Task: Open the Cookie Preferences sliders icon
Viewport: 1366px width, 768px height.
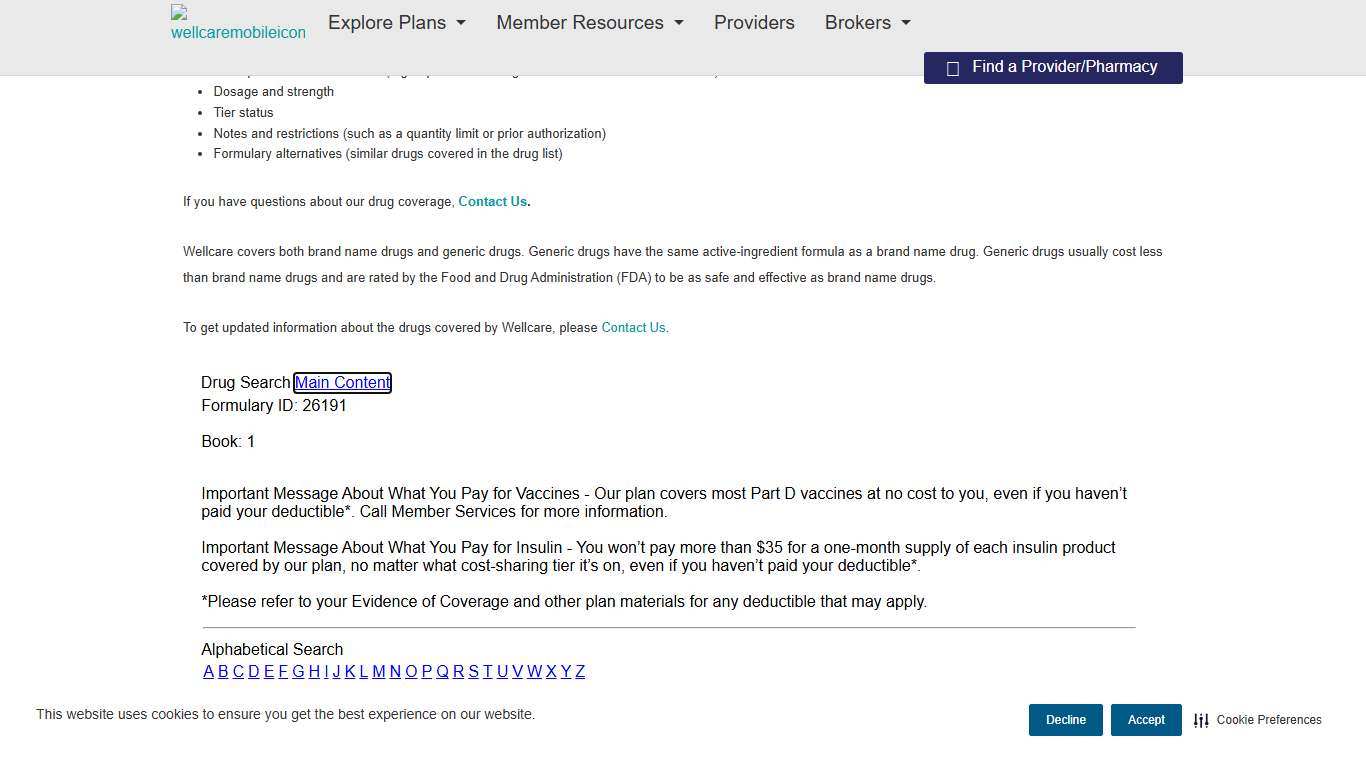Action: [1201, 720]
